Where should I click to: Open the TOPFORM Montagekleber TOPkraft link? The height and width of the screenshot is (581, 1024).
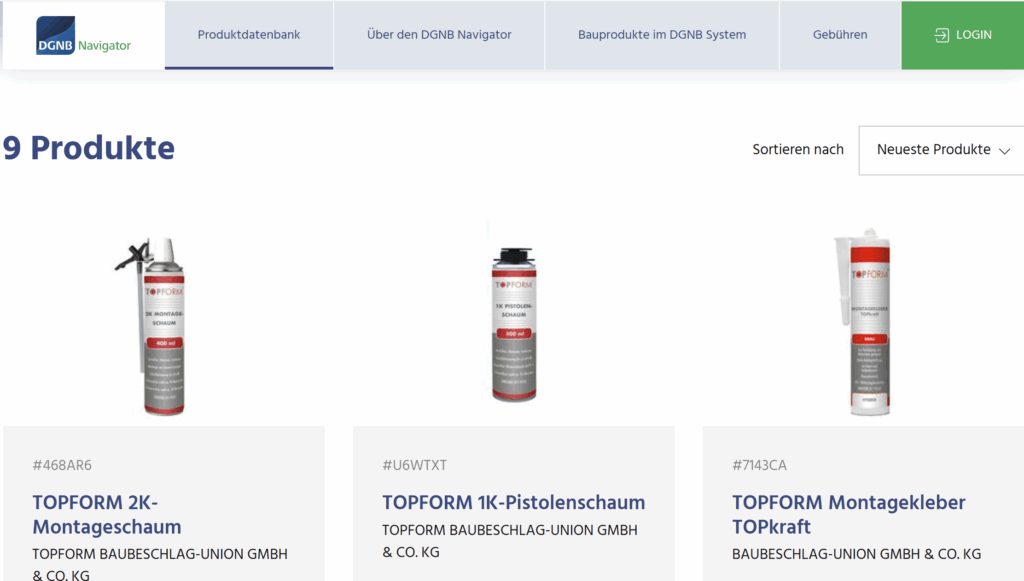pyautogui.click(x=848, y=514)
